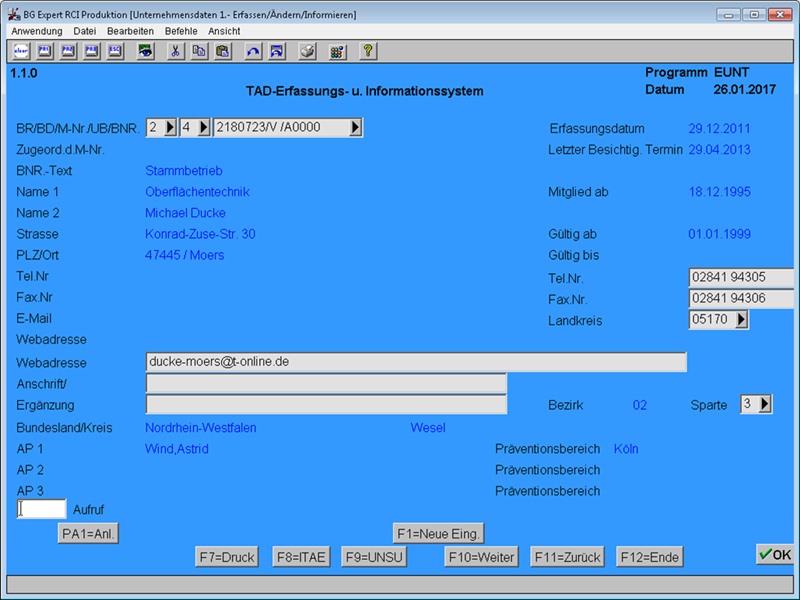This screenshot has width=800, height=600.
Task: Click the printer icon in toolbar
Action: tap(308, 51)
